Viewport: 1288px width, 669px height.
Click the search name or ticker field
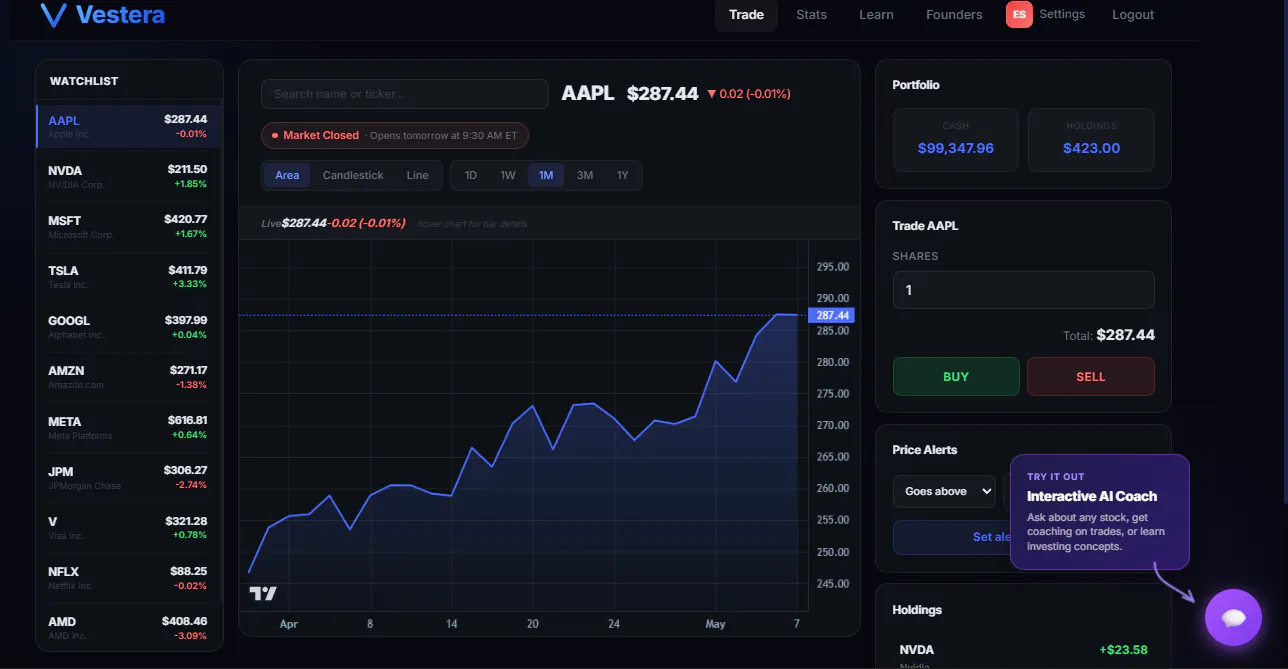click(x=405, y=94)
